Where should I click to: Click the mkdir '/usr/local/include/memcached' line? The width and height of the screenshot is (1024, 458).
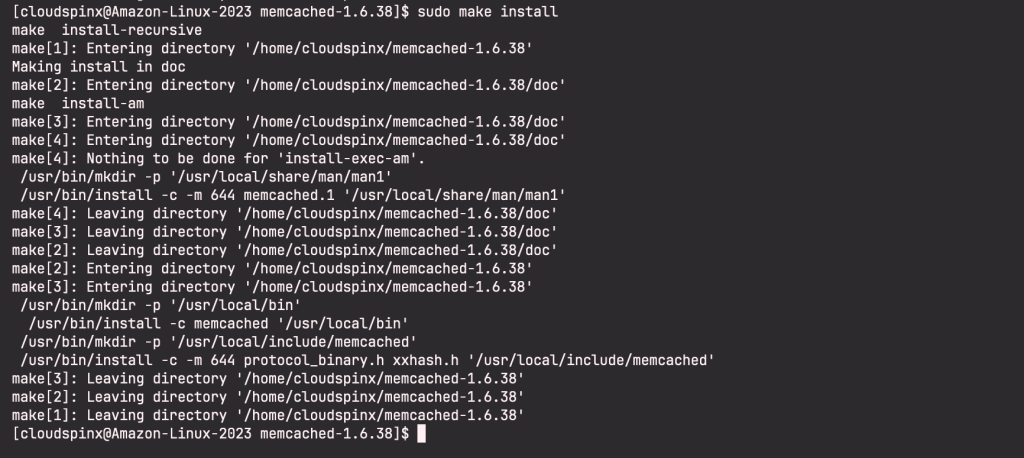(219, 342)
